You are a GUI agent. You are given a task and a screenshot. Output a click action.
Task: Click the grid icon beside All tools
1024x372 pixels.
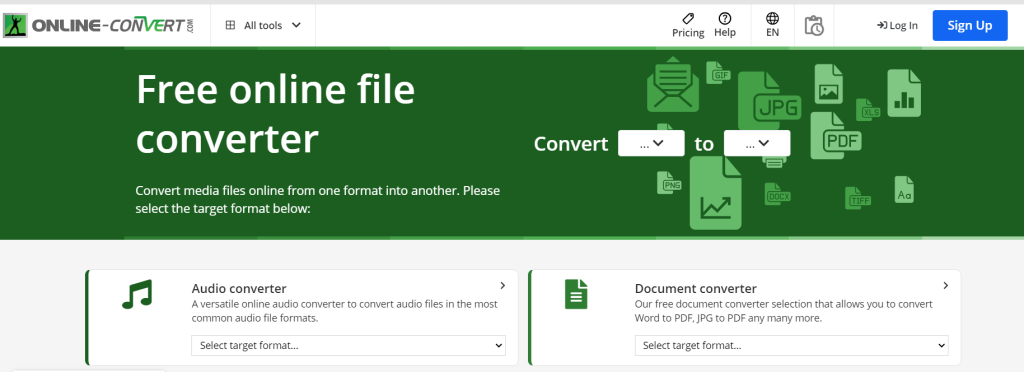coord(230,25)
